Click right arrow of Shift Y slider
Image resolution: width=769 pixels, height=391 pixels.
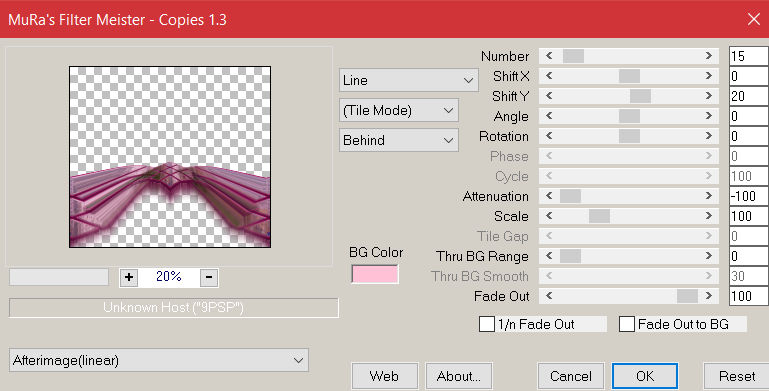[709, 96]
